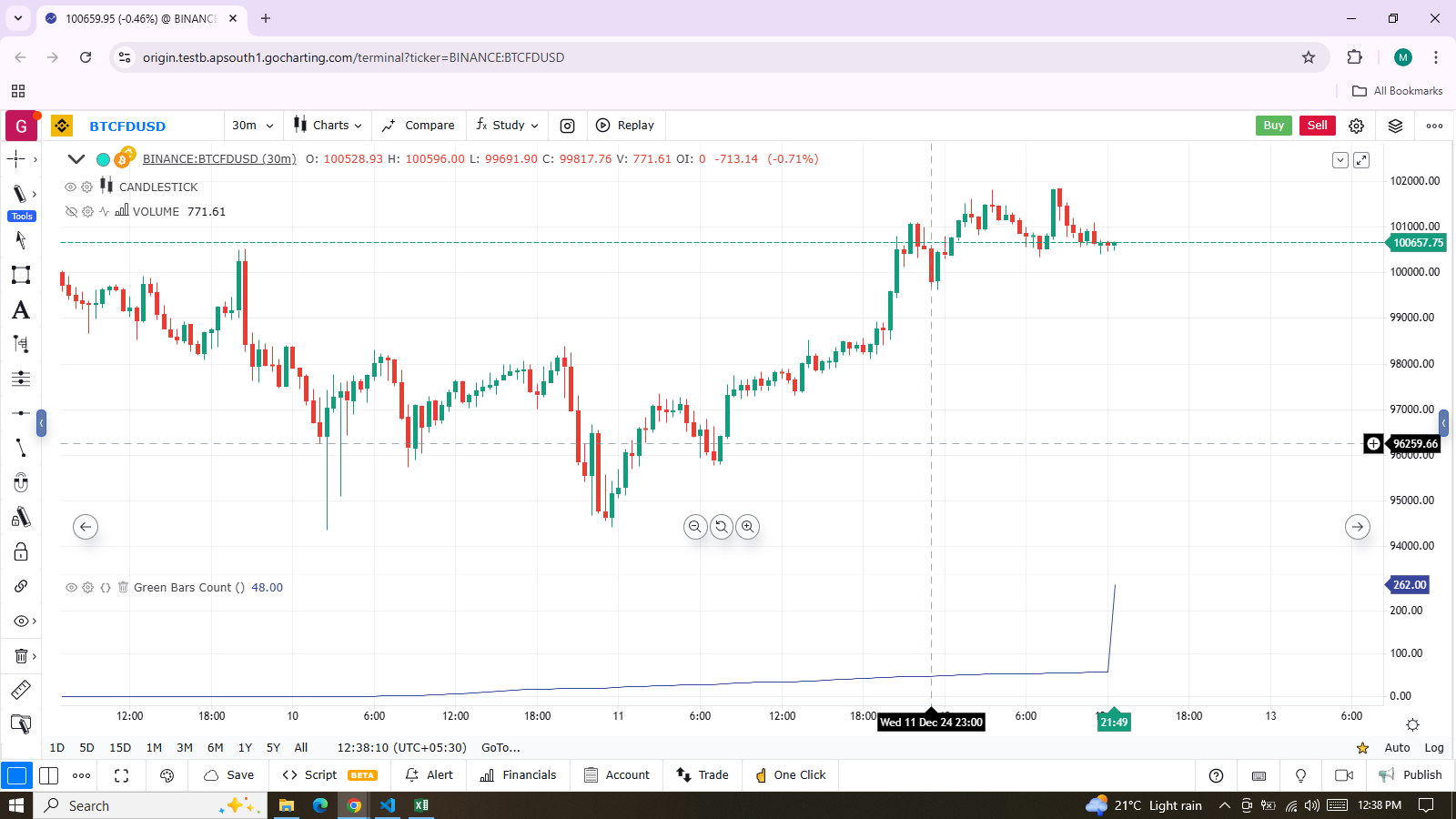This screenshot has height=819, width=1456.
Task: Open Visual Studio Code from taskbar
Action: tap(388, 805)
